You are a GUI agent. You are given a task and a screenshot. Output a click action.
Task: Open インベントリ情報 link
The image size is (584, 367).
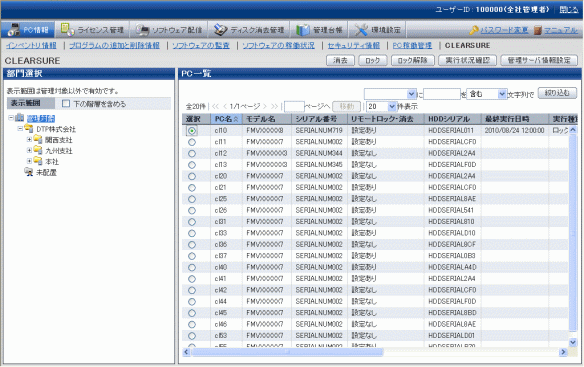coord(31,45)
